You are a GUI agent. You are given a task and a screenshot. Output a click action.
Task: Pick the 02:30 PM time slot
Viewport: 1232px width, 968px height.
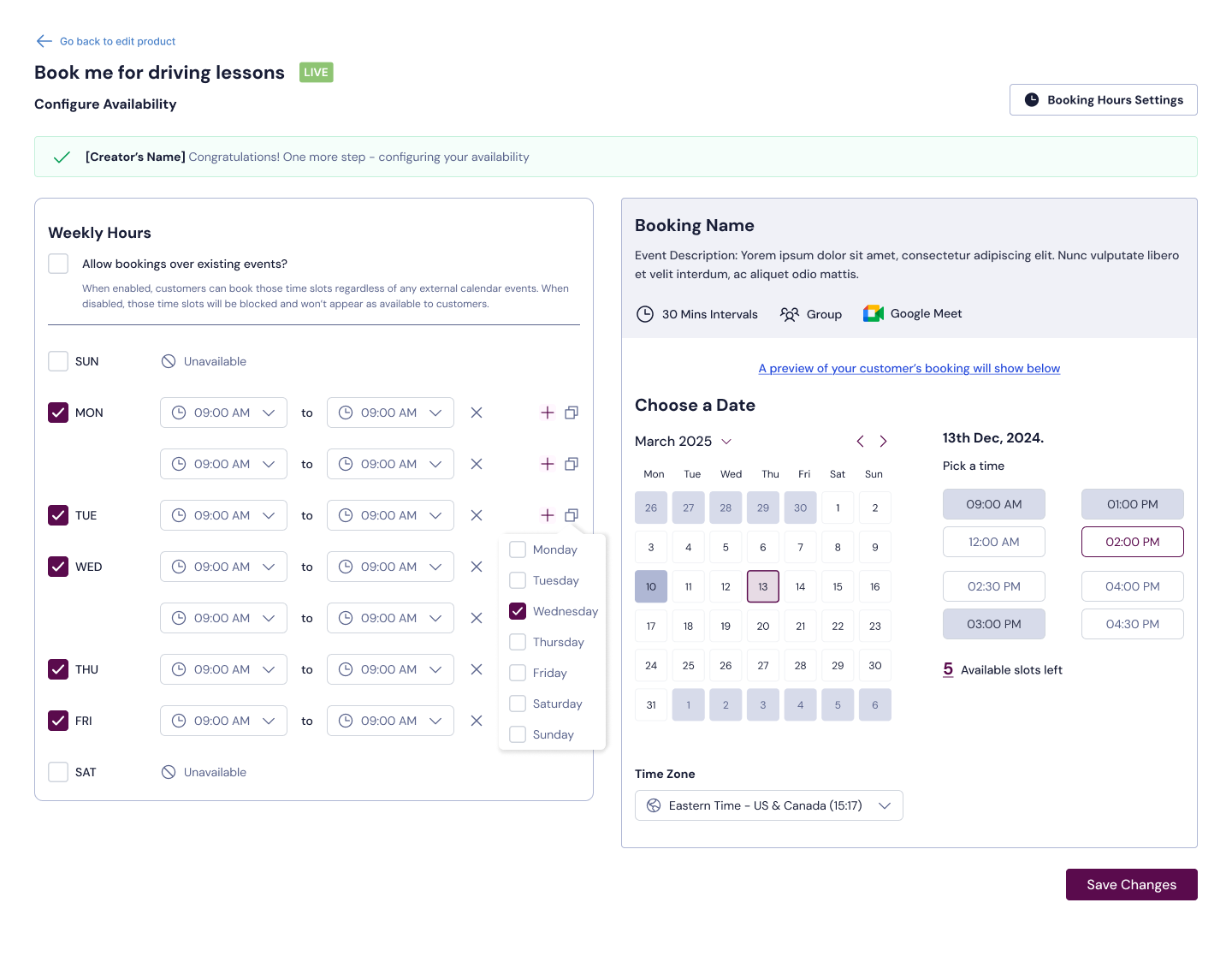click(x=993, y=586)
